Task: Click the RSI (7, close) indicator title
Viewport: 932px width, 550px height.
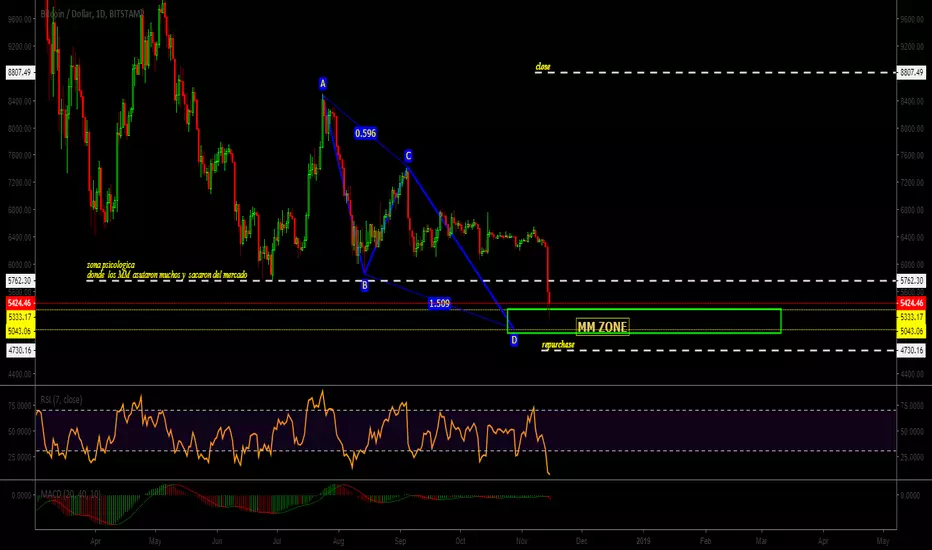Action: tap(61, 400)
